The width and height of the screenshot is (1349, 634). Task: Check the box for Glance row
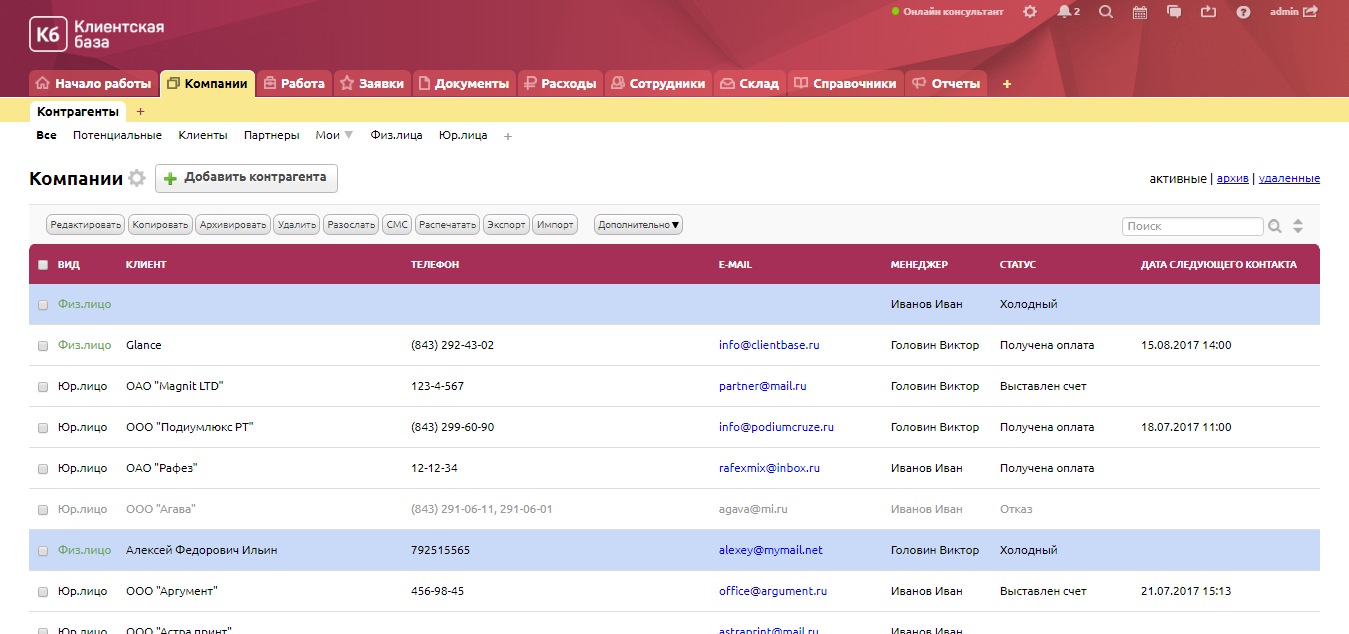tap(42, 346)
